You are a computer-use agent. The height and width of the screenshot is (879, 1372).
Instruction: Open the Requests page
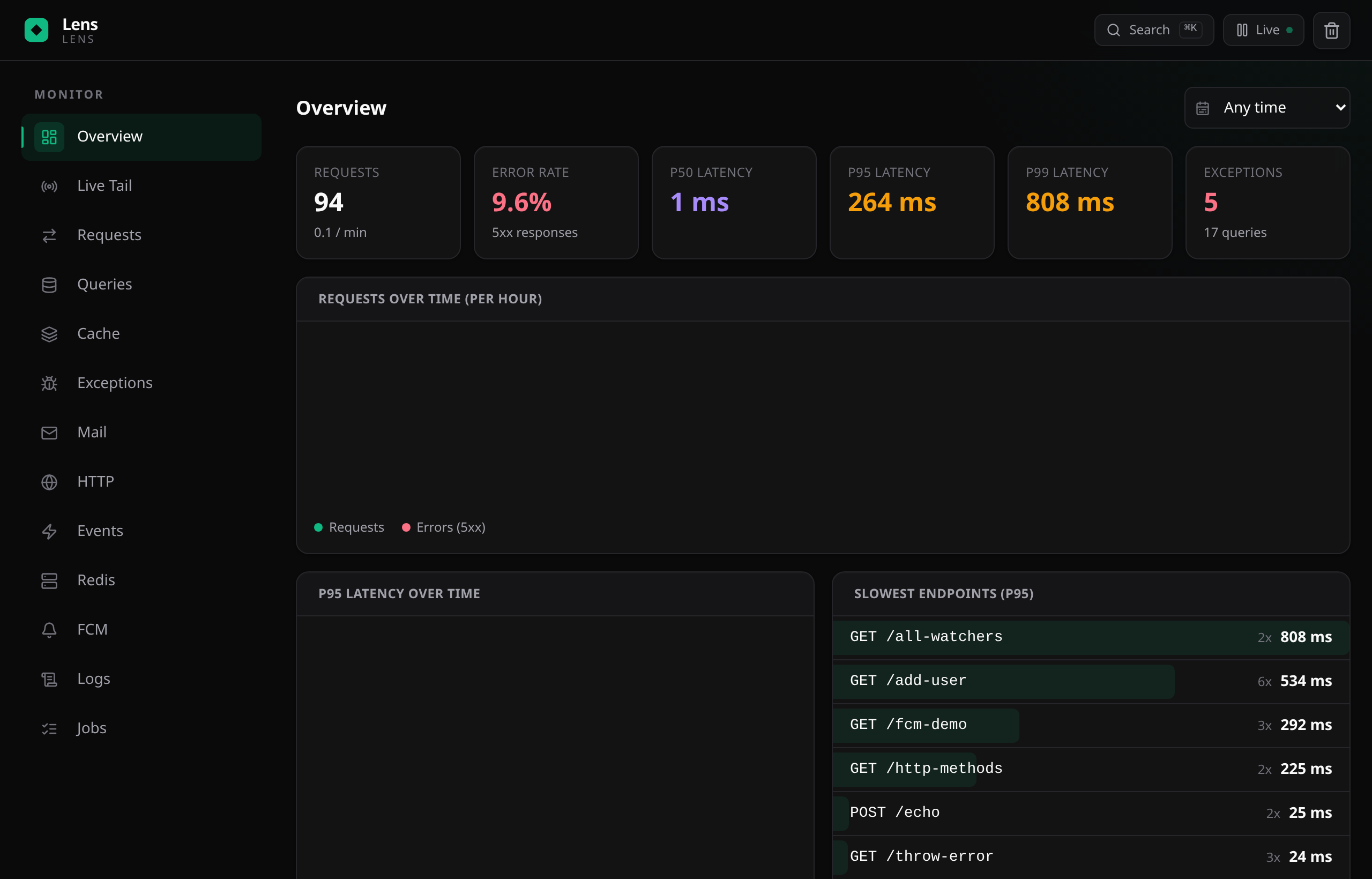[141, 235]
